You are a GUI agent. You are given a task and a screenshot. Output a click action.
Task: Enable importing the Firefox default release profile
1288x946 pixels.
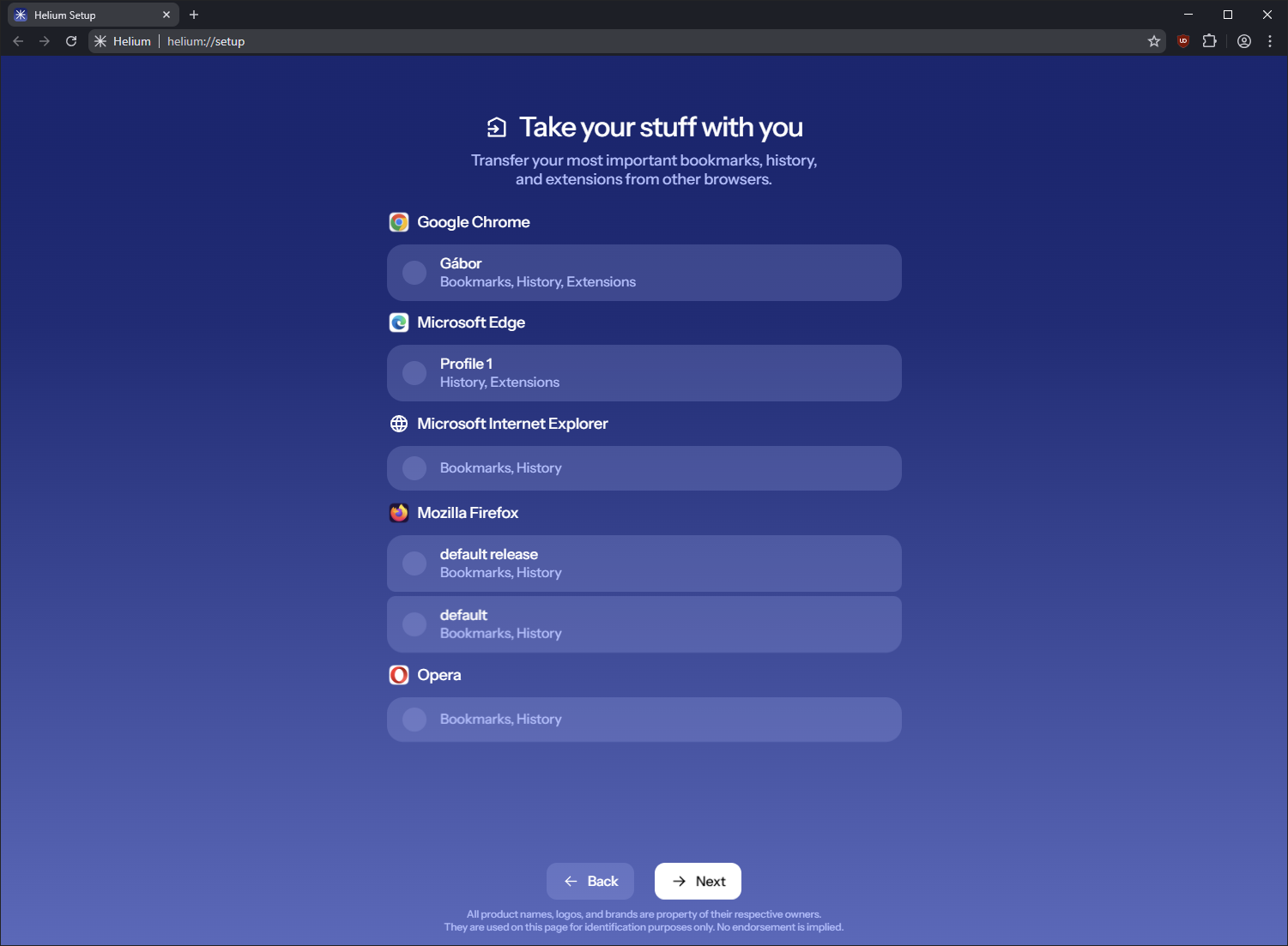click(644, 563)
